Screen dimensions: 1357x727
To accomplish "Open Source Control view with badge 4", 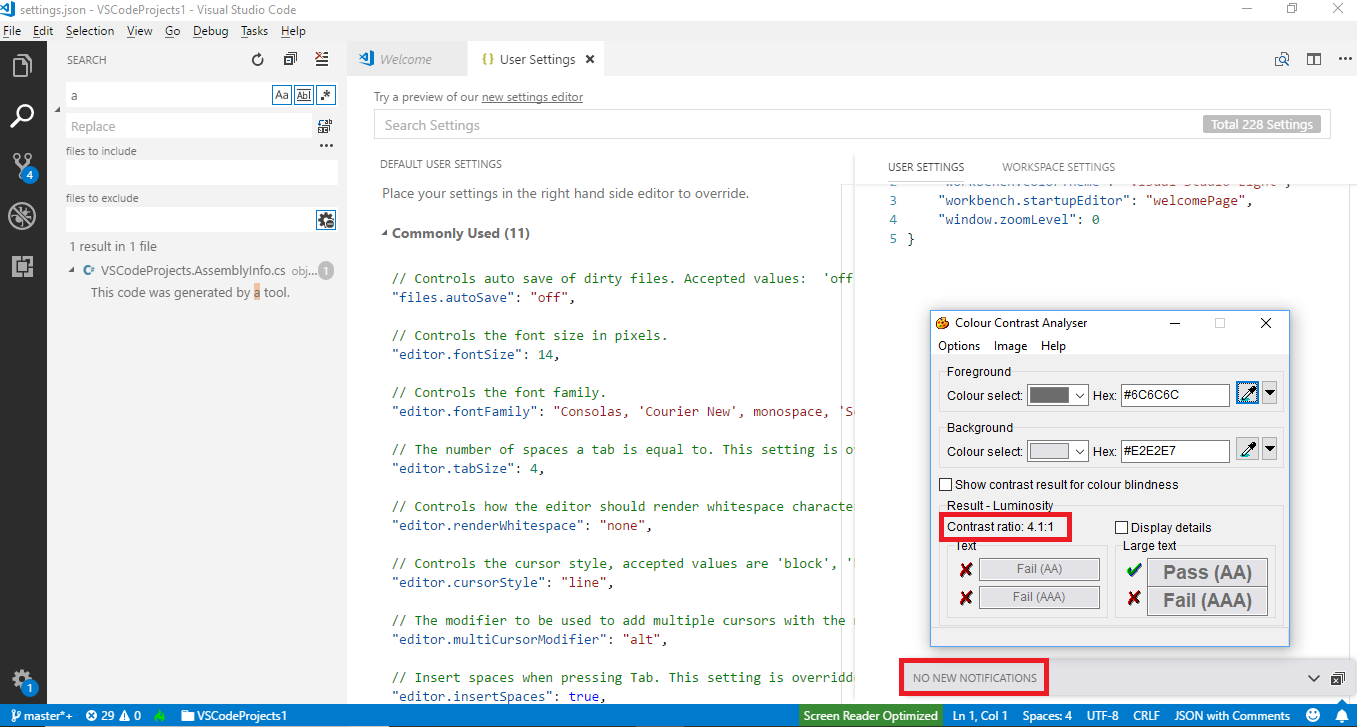I will coord(22,167).
